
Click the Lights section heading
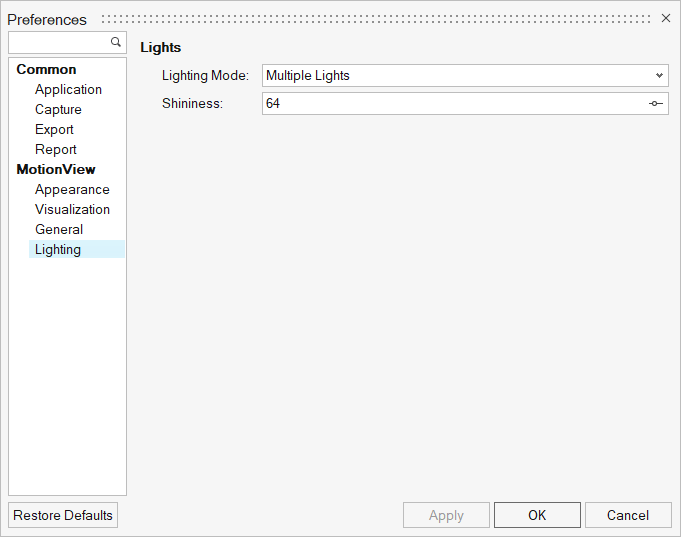point(160,47)
